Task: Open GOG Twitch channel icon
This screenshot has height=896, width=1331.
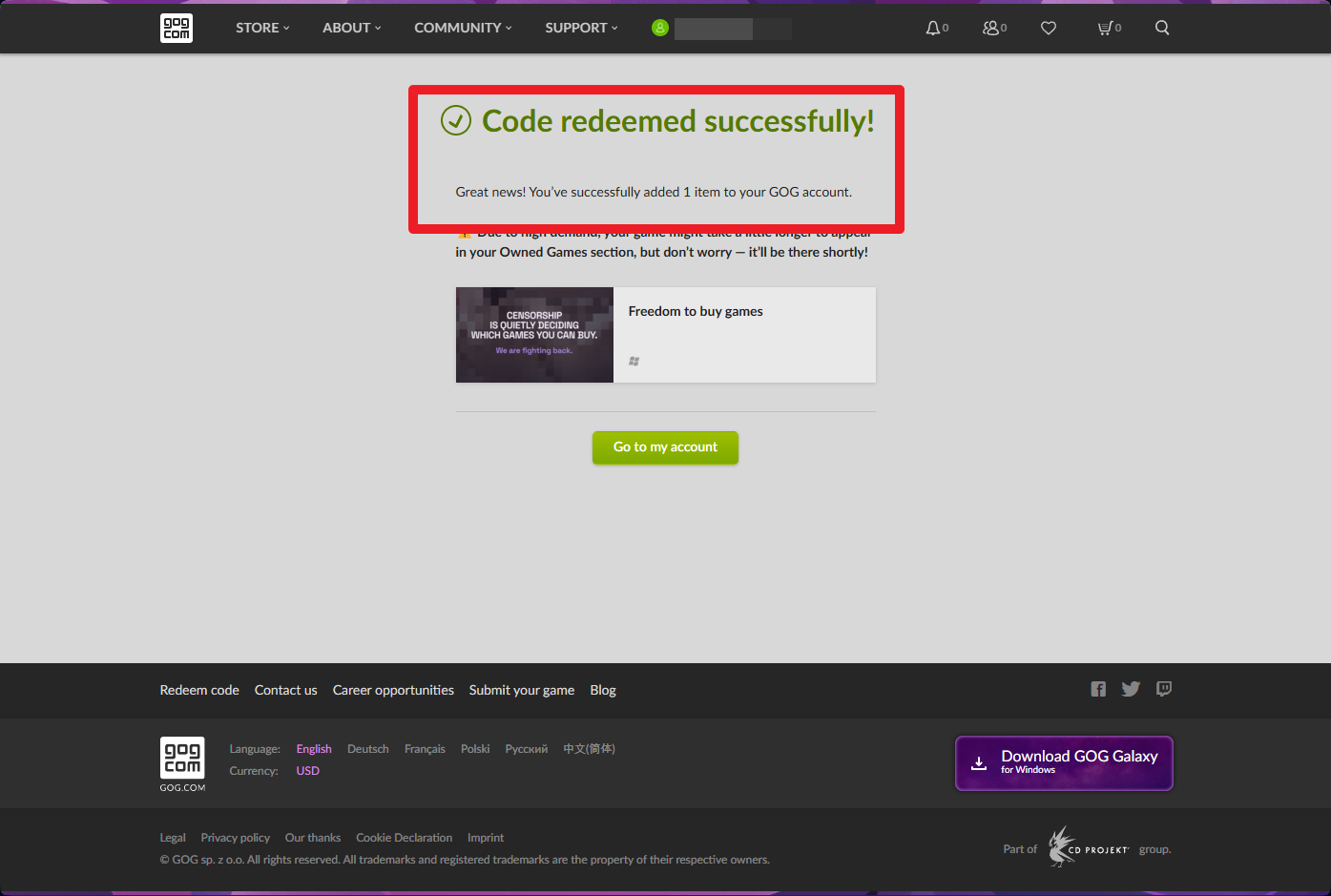Action: 1164,689
